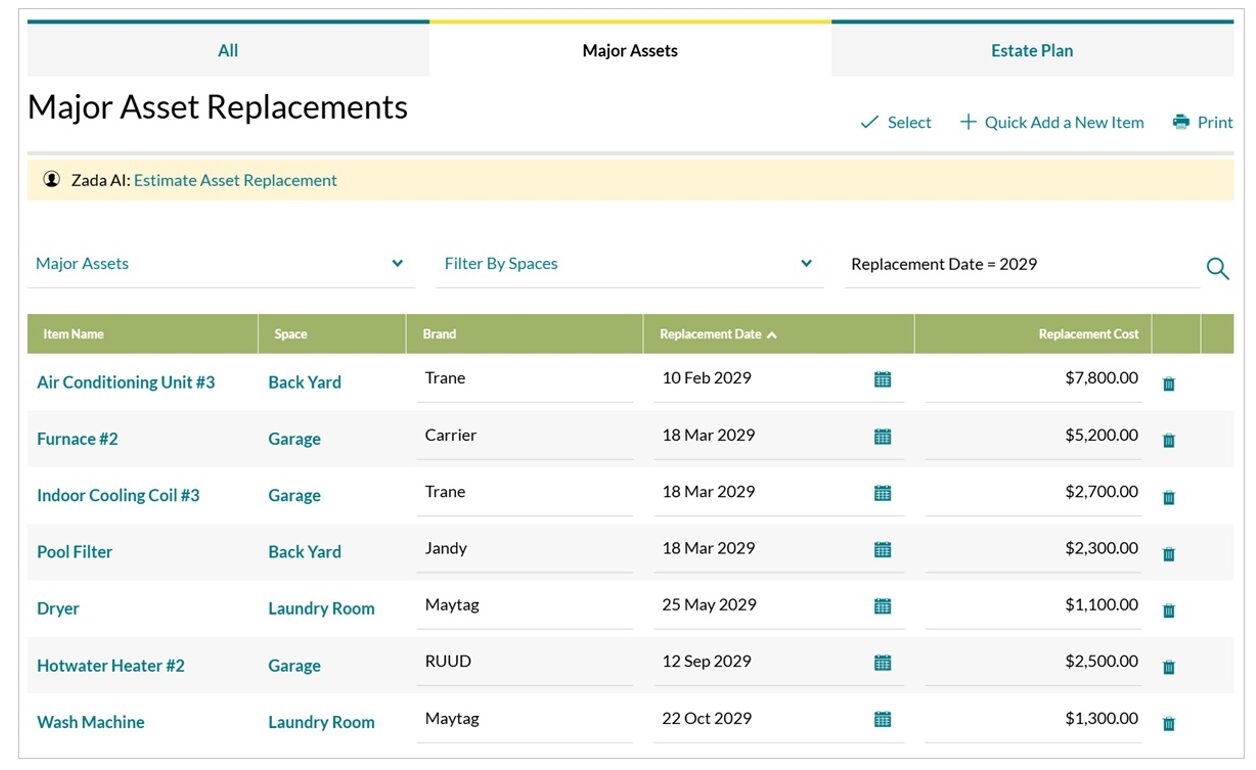Screen dimensions: 1256x770
Task: Open calendar picker for Dryer replacement date
Action: click(882, 606)
